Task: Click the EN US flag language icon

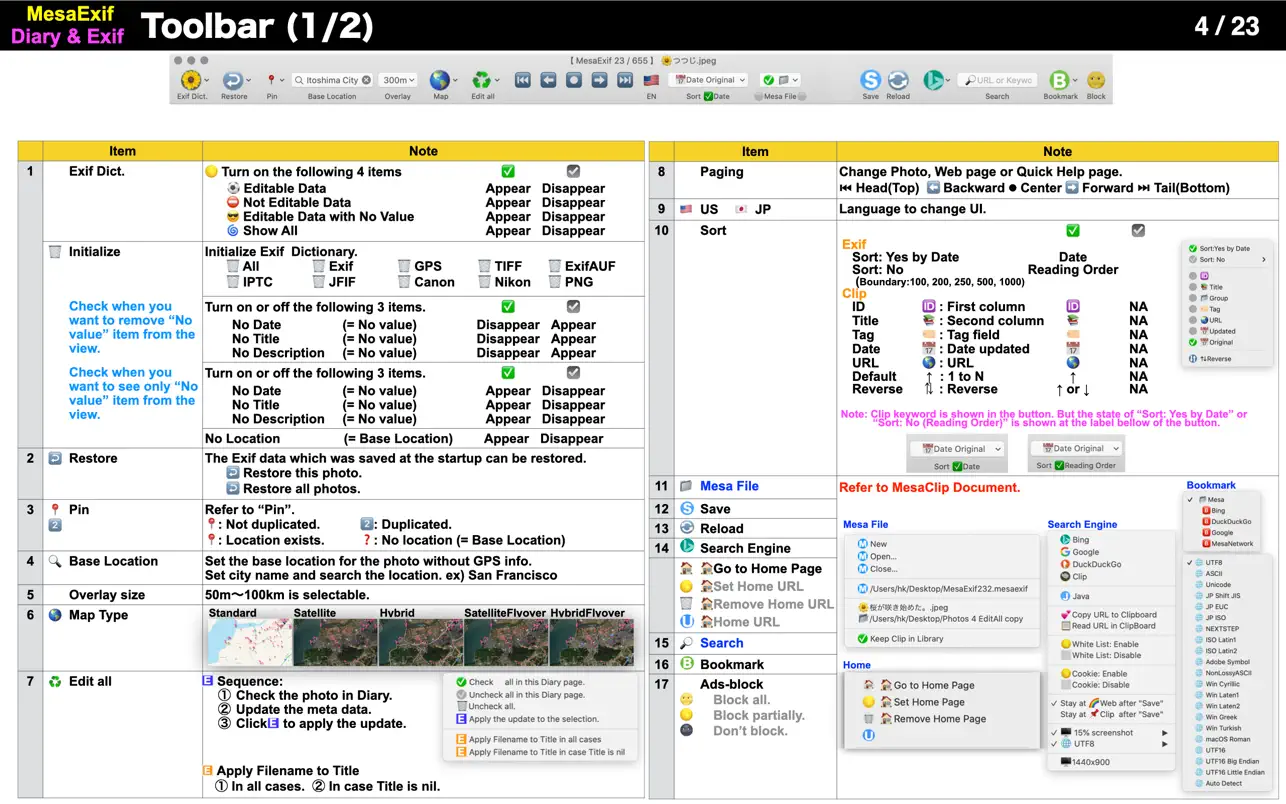Action: pyautogui.click(x=652, y=80)
